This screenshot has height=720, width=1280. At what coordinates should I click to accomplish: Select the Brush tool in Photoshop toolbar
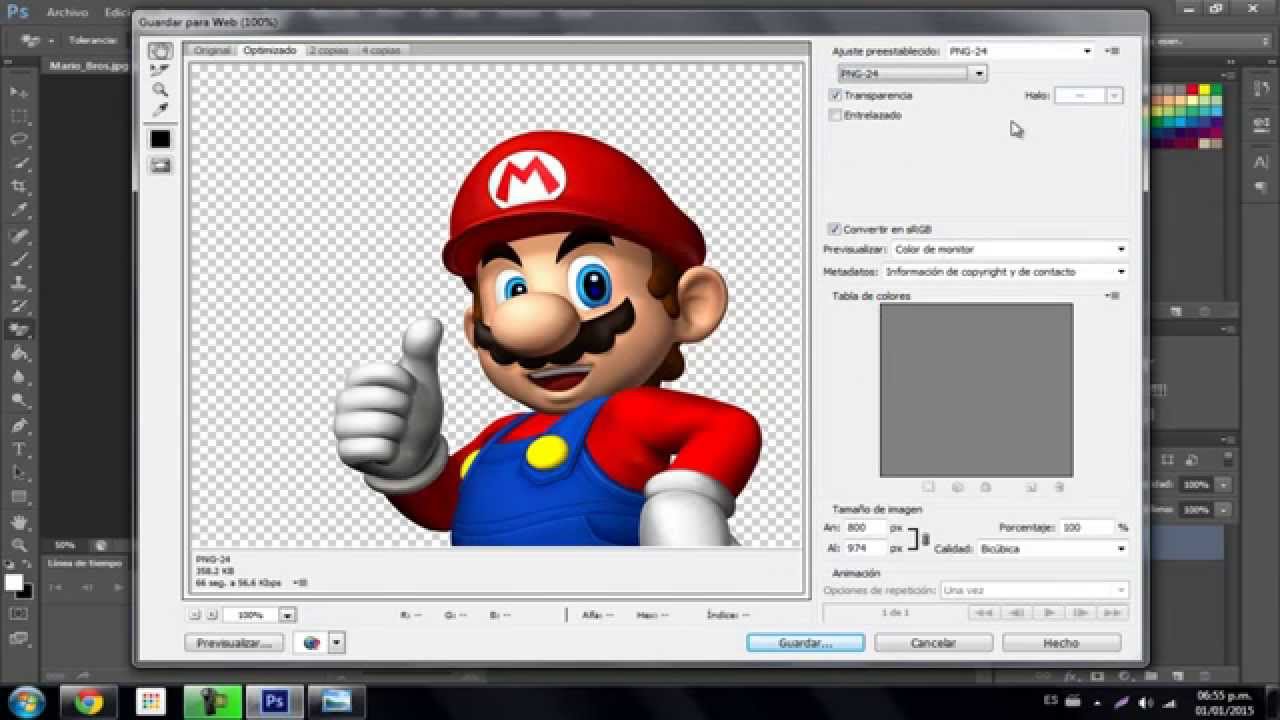click(x=19, y=260)
